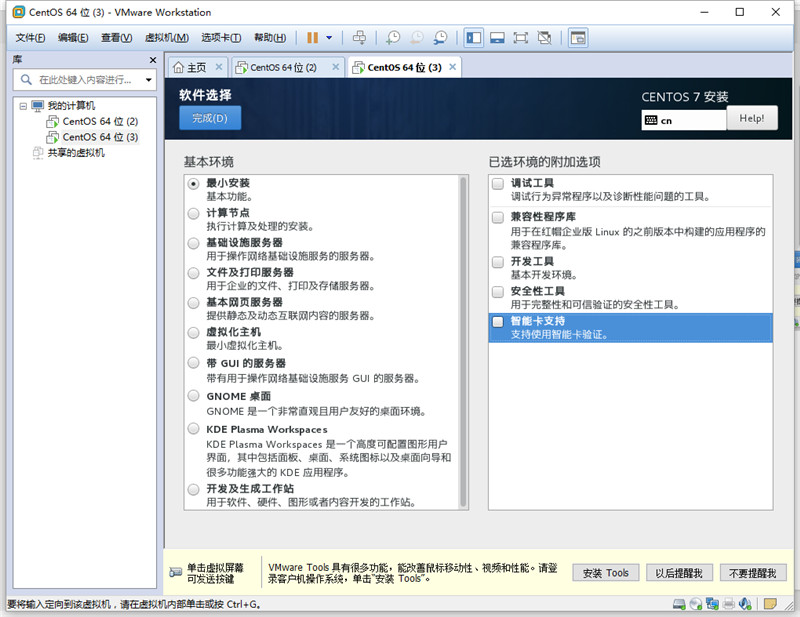The width and height of the screenshot is (800, 617).
Task: Choose the GNOME 桌面 environment
Action: tap(193, 396)
